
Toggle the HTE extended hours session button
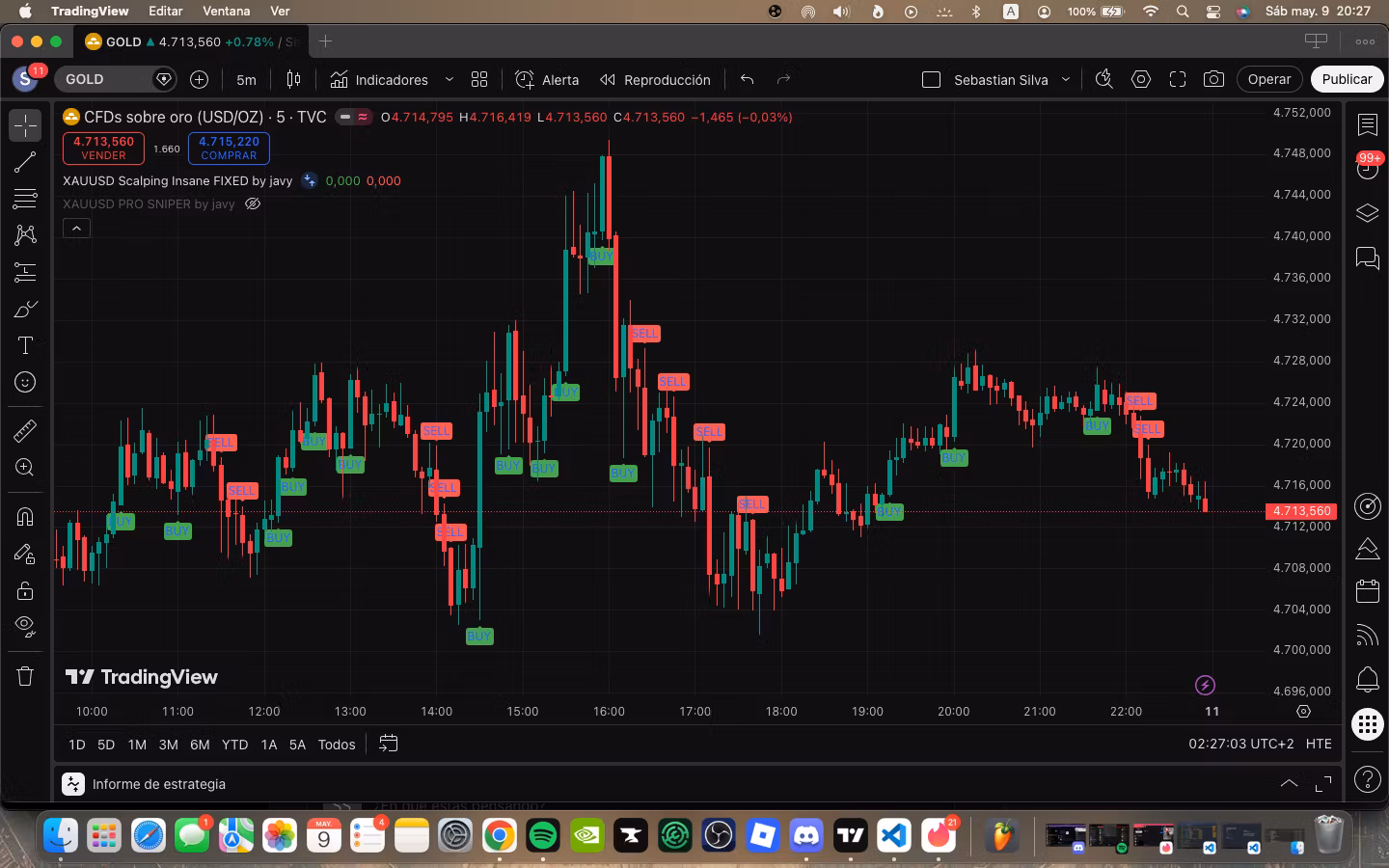click(x=1319, y=745)
